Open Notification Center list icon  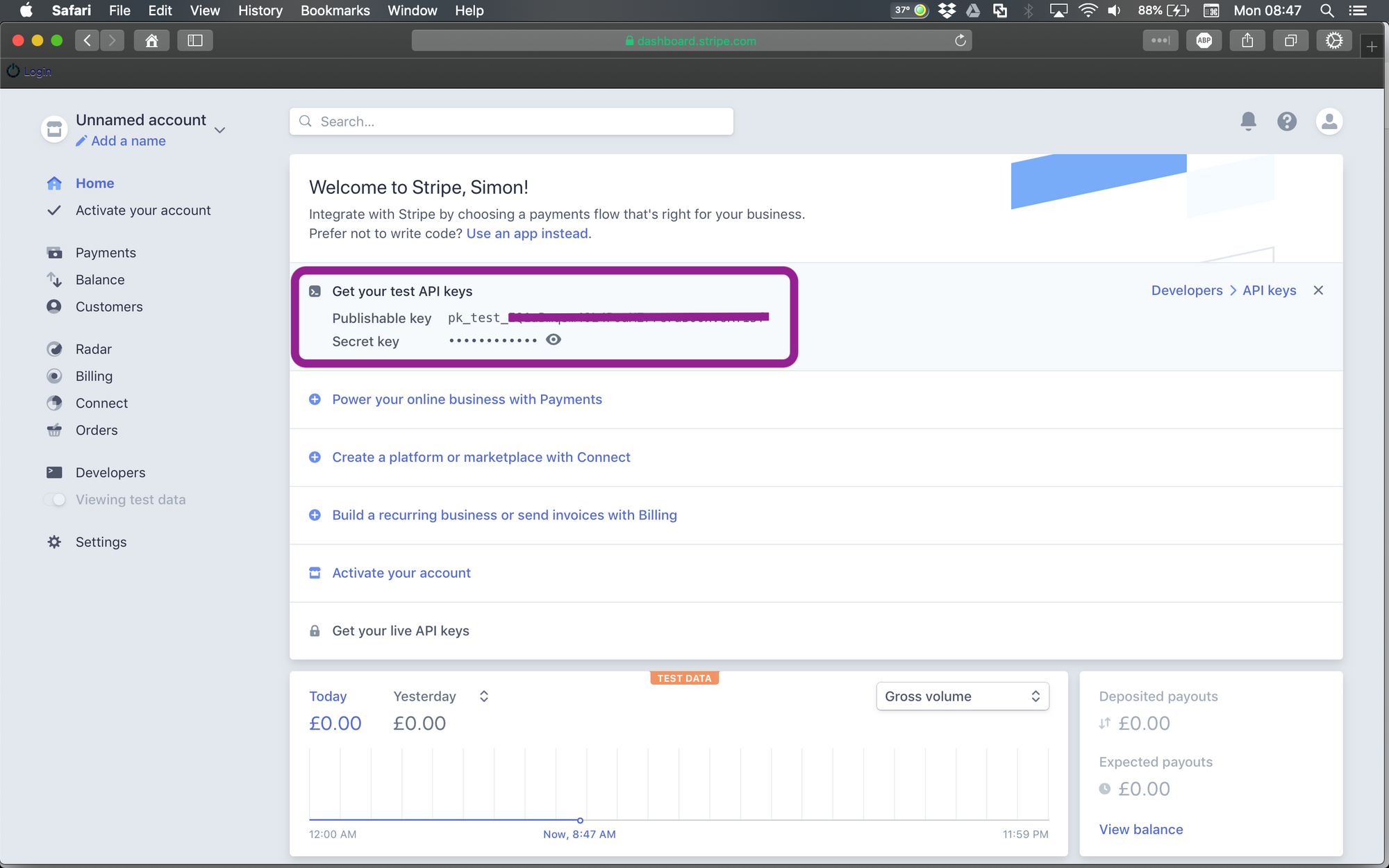(x=1358, y=10)
